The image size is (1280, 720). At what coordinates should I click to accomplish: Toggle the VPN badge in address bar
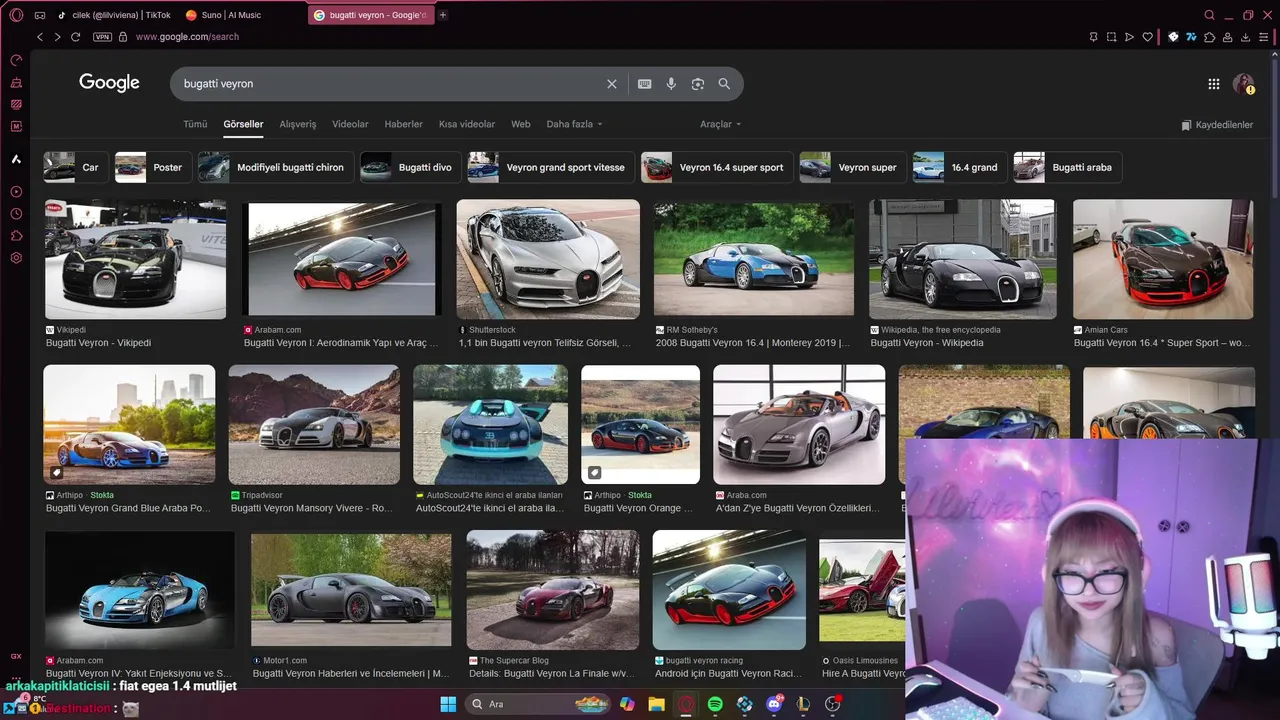coord(102,37)
